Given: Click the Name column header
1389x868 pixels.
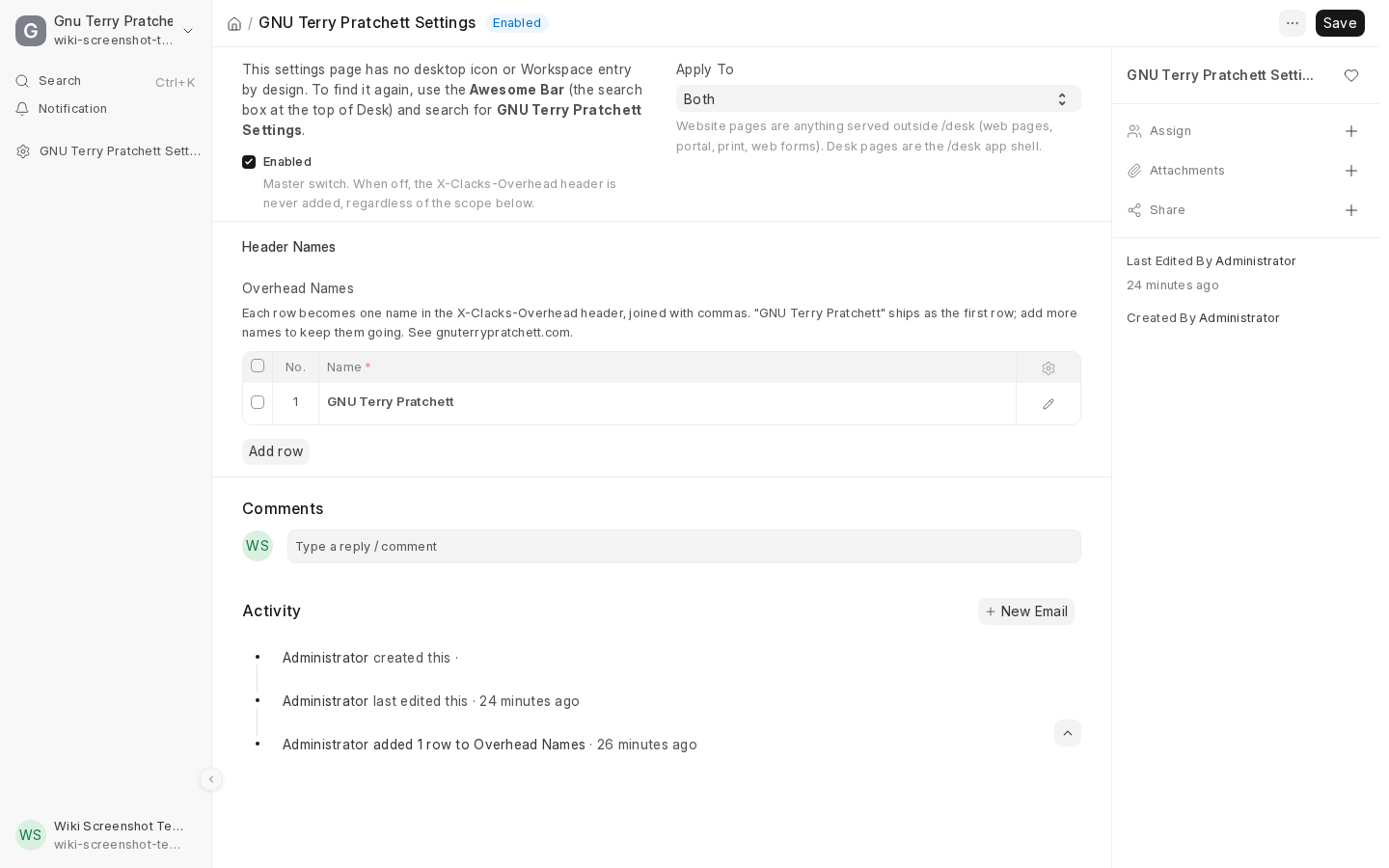Looking at the screenshot, I should coord(667,367).
